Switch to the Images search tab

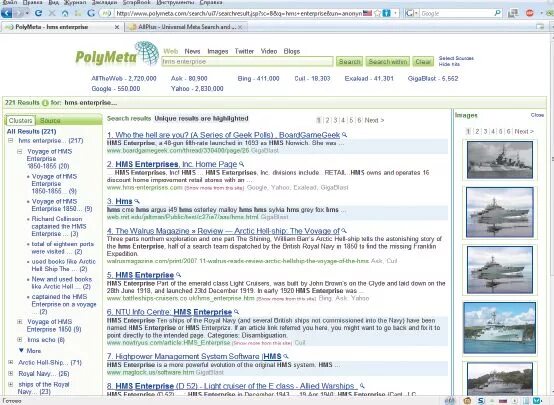pyautogui.click(x=218, y=51)
